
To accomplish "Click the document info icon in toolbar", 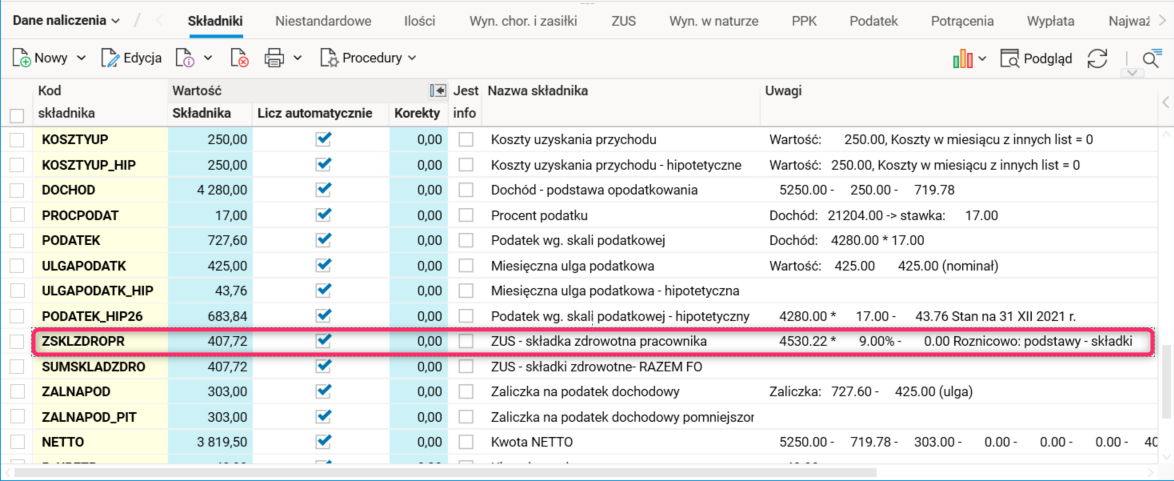I will pyautogui.click(x=184, y=58).
